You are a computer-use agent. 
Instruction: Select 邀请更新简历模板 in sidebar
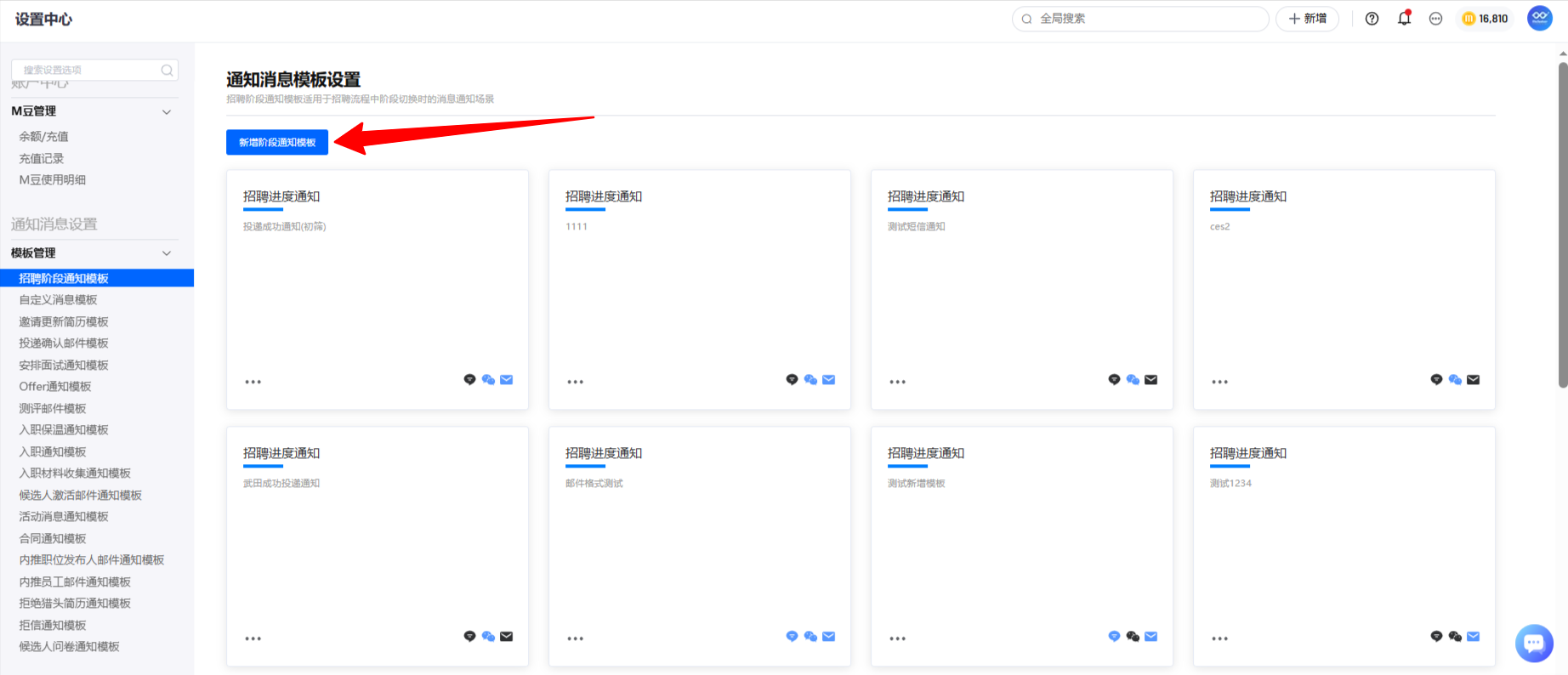64,322
